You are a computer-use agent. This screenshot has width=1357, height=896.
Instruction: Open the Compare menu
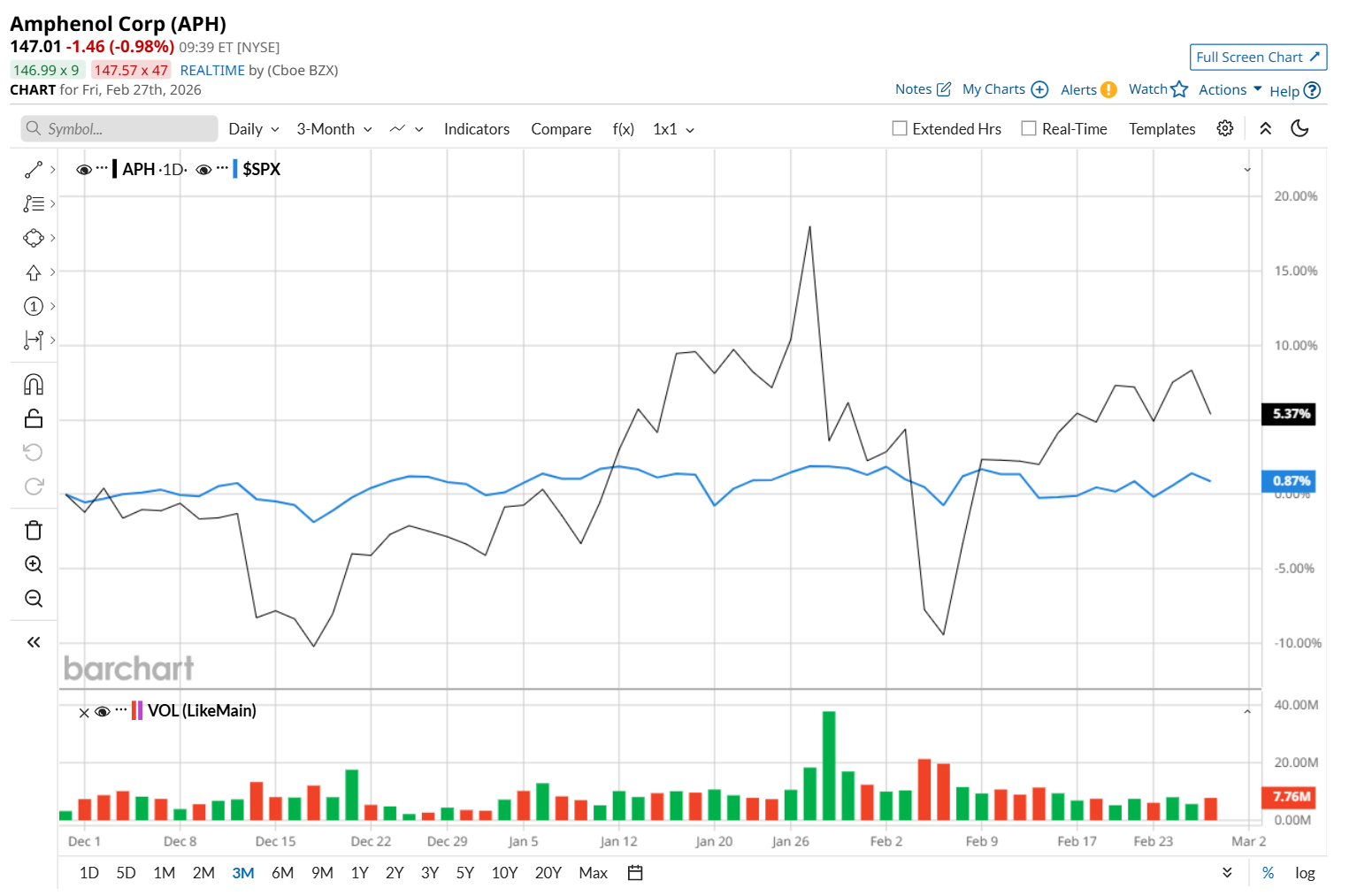561,129
